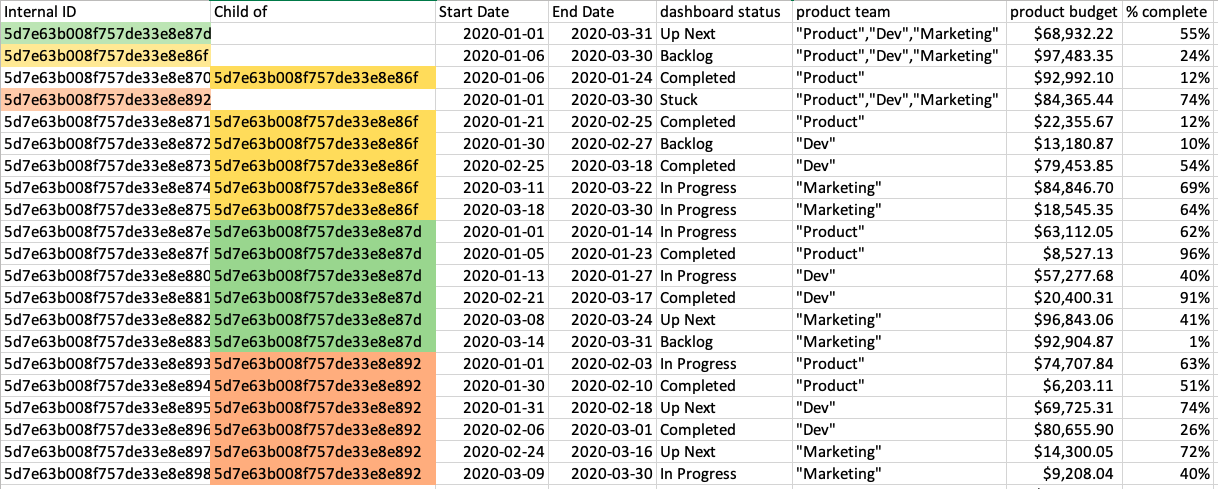This screenshot has width=1218, height=489.
Task: Select the Internal ID cell ending e898
Action: [x=105, y=474]
